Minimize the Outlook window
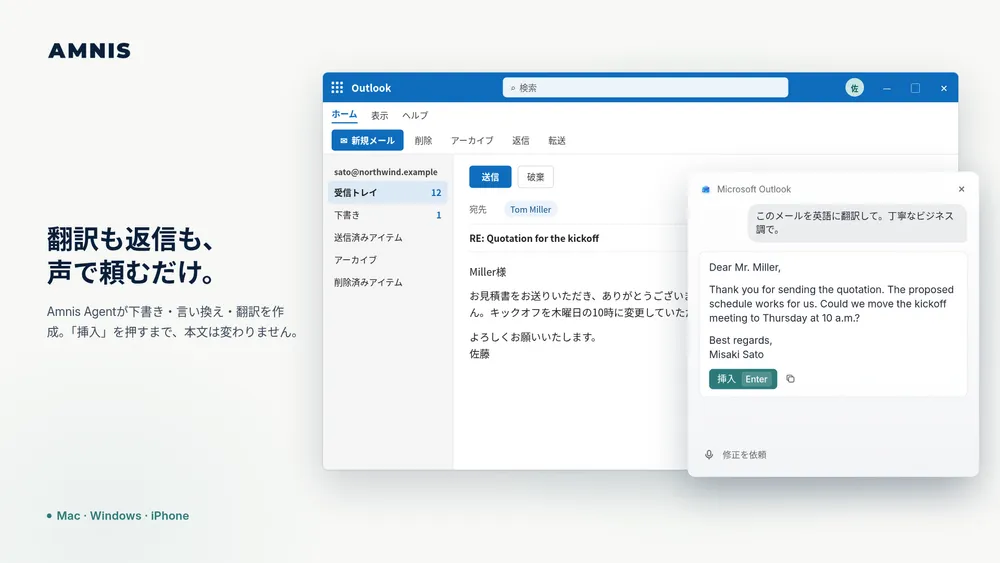1000x563 pixels. click(x=886, y=88)
